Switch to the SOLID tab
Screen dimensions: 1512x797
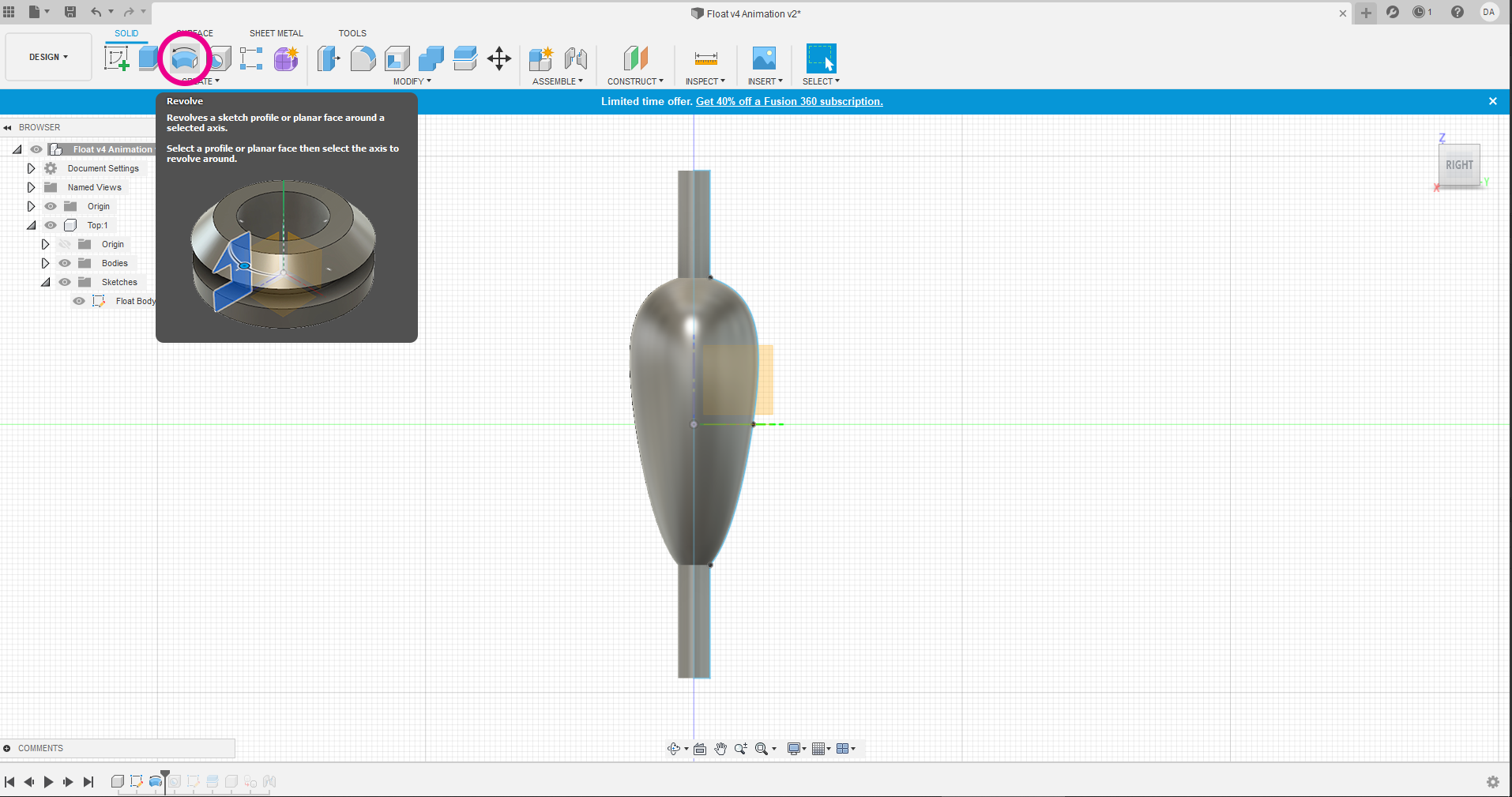click(126, 33)
